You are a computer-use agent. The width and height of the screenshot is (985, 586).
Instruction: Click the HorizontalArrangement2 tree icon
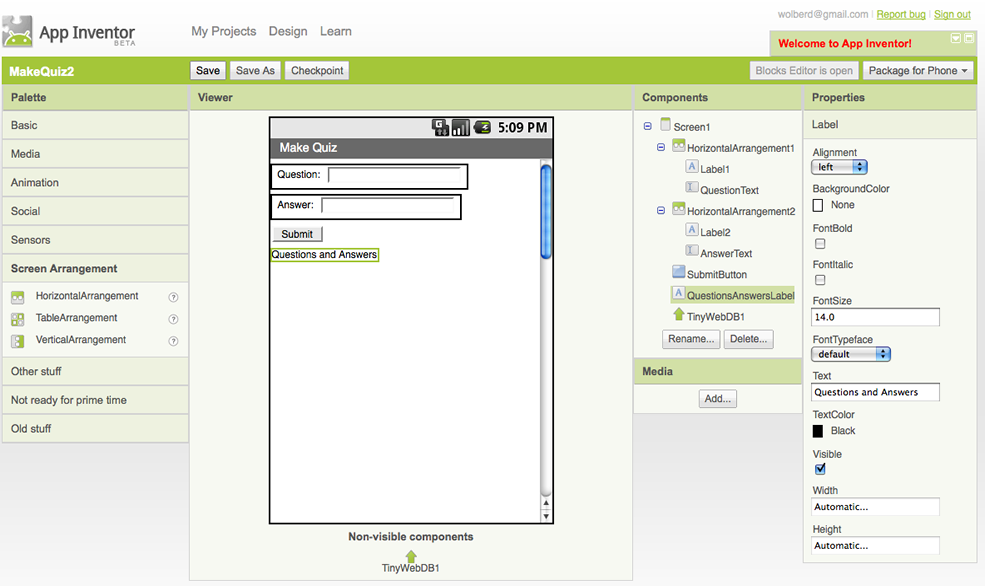click(x=678, y=209)
